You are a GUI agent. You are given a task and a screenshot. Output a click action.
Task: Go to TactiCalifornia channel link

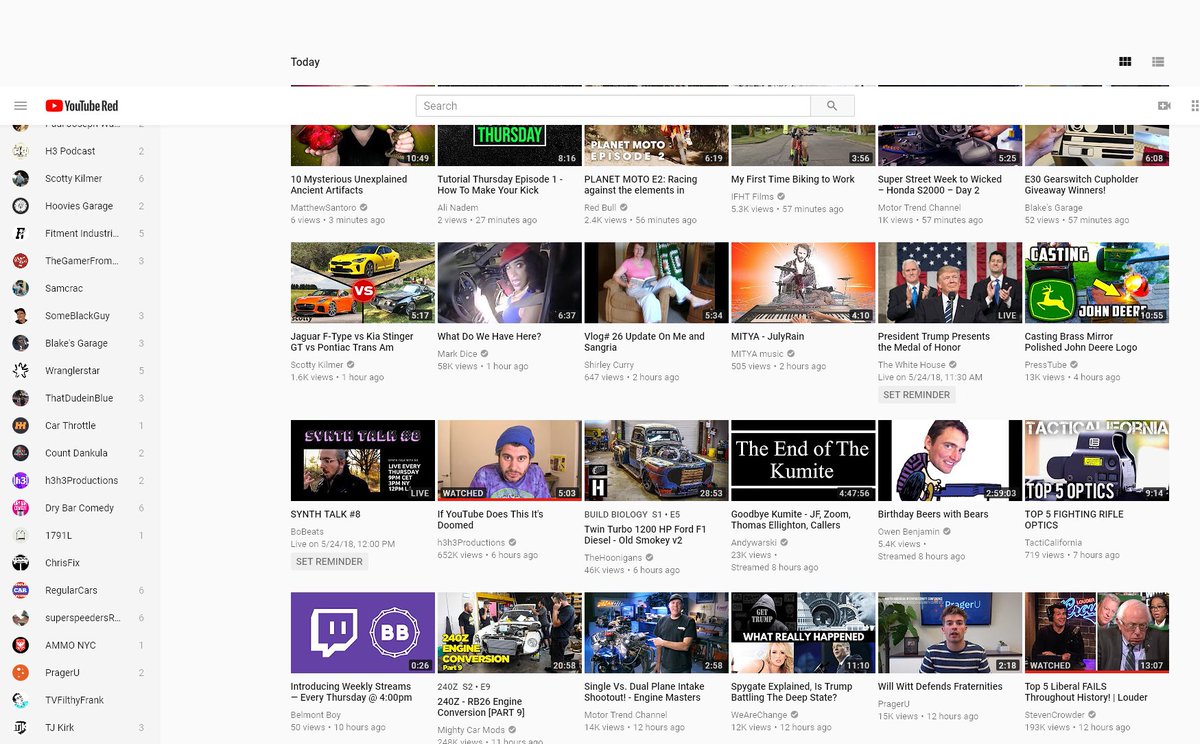1053,543
